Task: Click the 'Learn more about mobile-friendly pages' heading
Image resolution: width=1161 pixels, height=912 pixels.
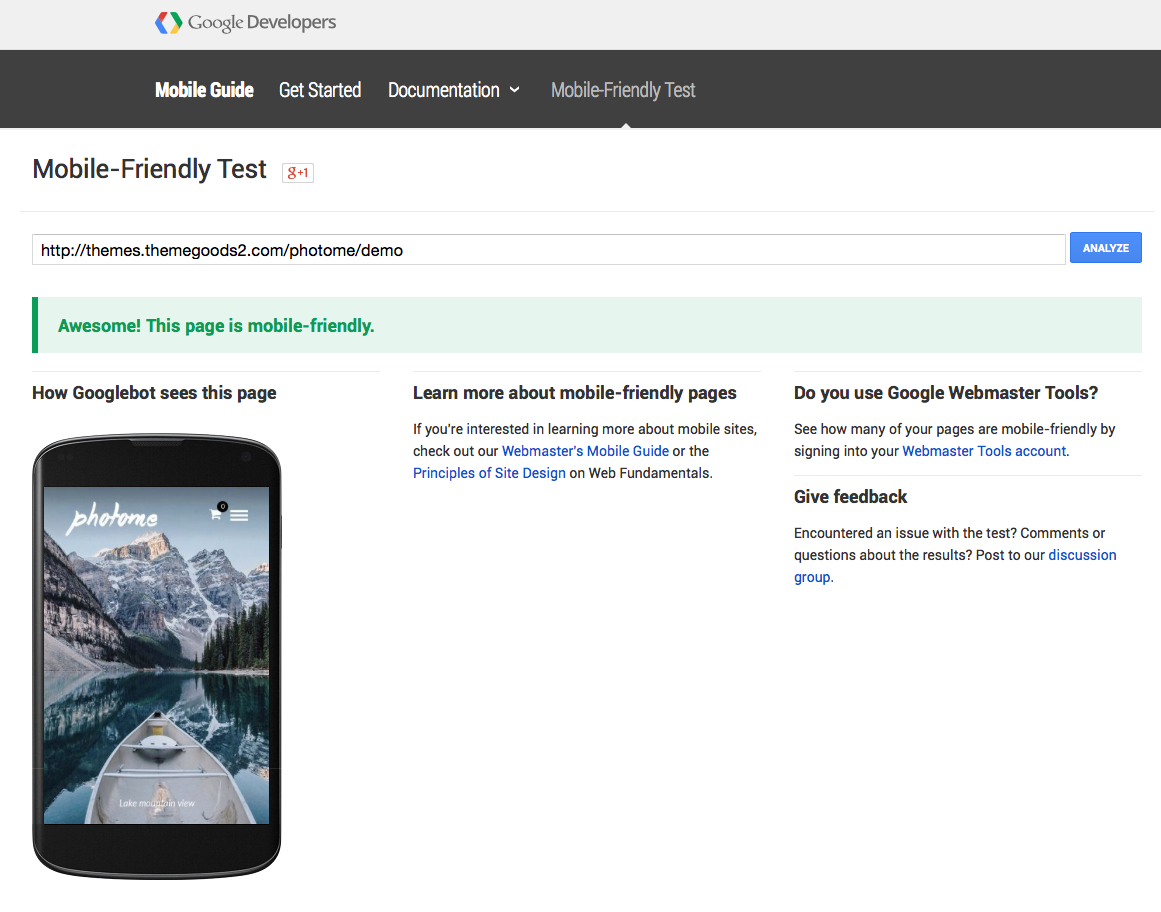Action: (x=574, y=393)
